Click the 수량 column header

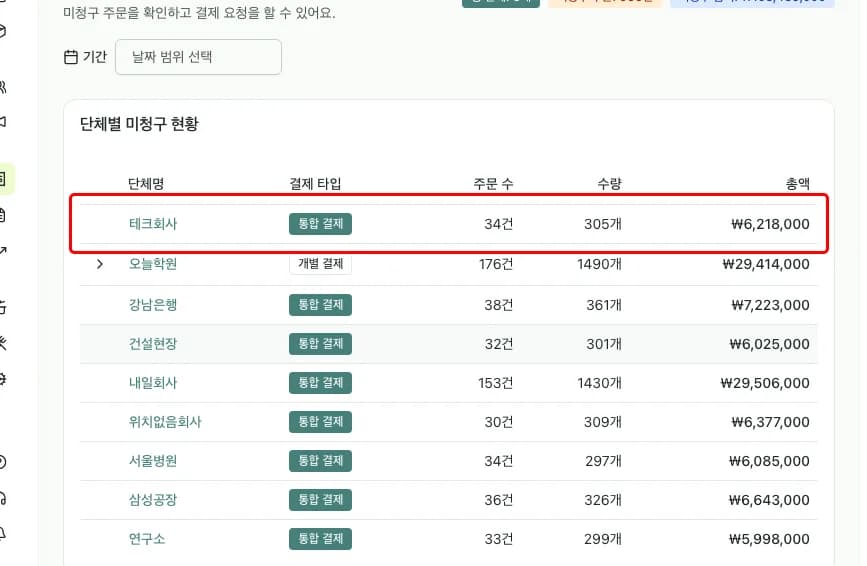tap(609, 184)
